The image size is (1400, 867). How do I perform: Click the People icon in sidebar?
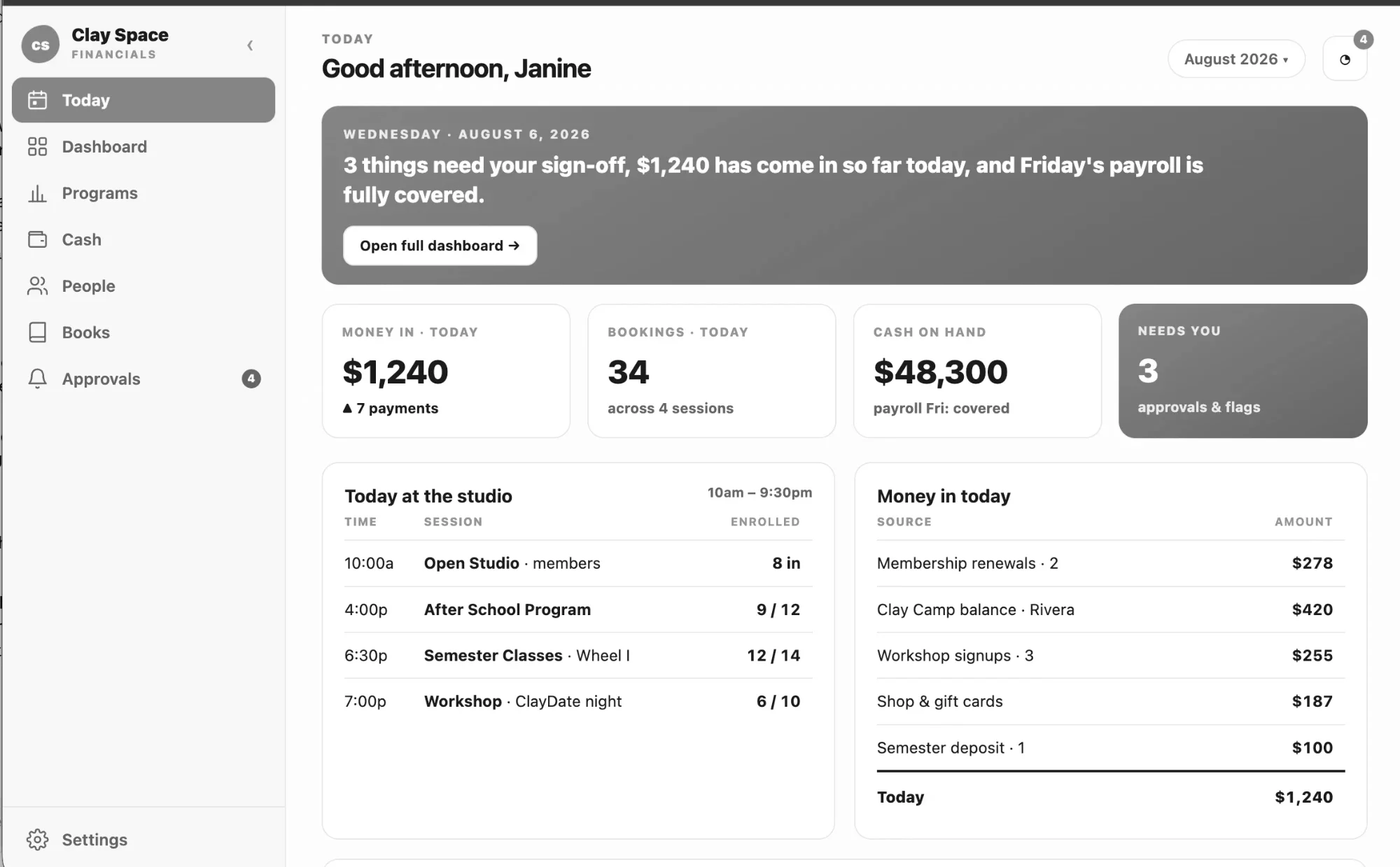tap(37, 286)
